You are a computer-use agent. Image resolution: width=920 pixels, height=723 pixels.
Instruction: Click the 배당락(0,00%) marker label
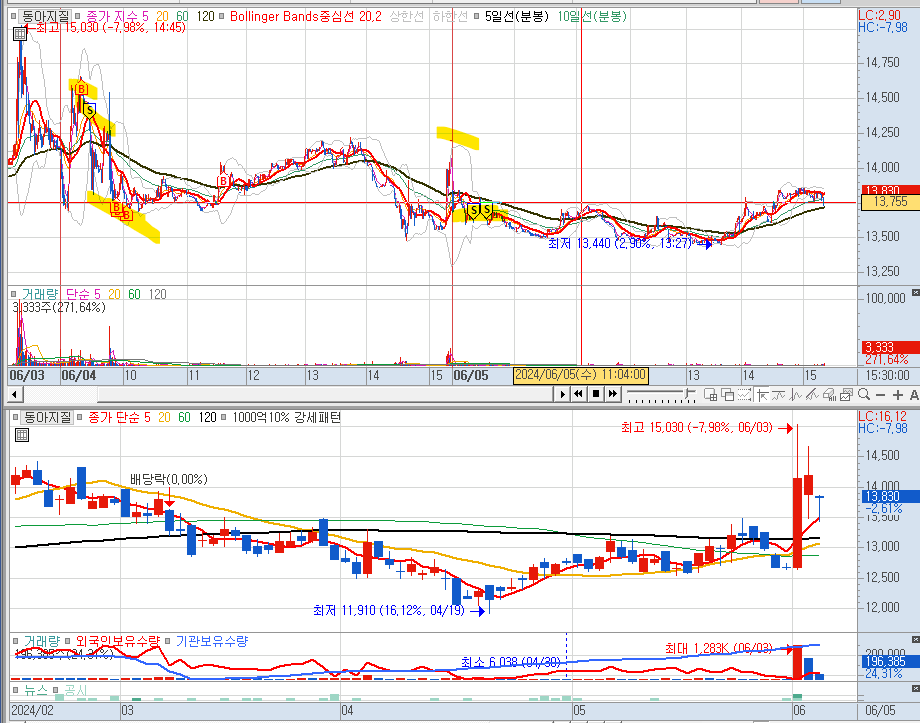coord(168,479)
